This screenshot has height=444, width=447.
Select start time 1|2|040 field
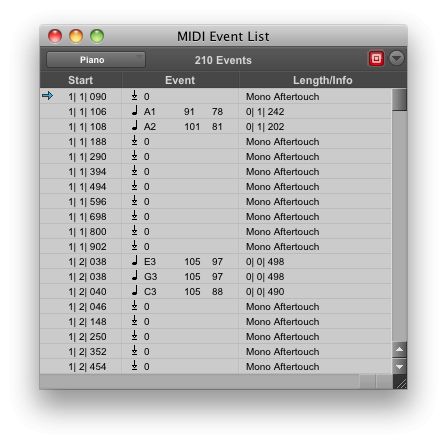[87, 292]
